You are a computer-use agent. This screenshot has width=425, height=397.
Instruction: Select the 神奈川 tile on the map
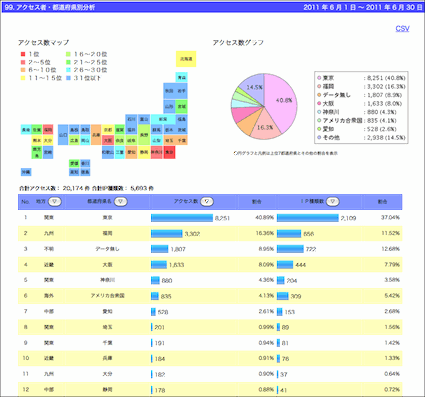click(157, 152)
